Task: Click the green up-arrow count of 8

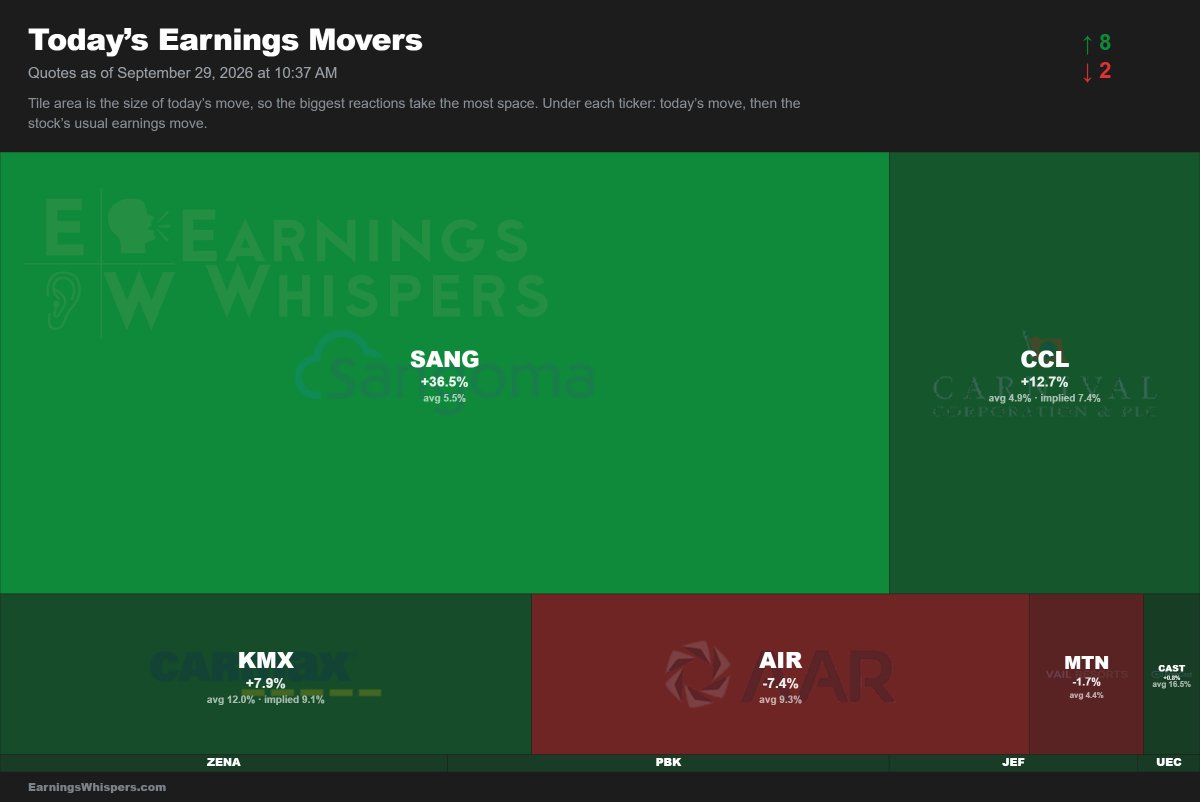Action: (1096, 43)
